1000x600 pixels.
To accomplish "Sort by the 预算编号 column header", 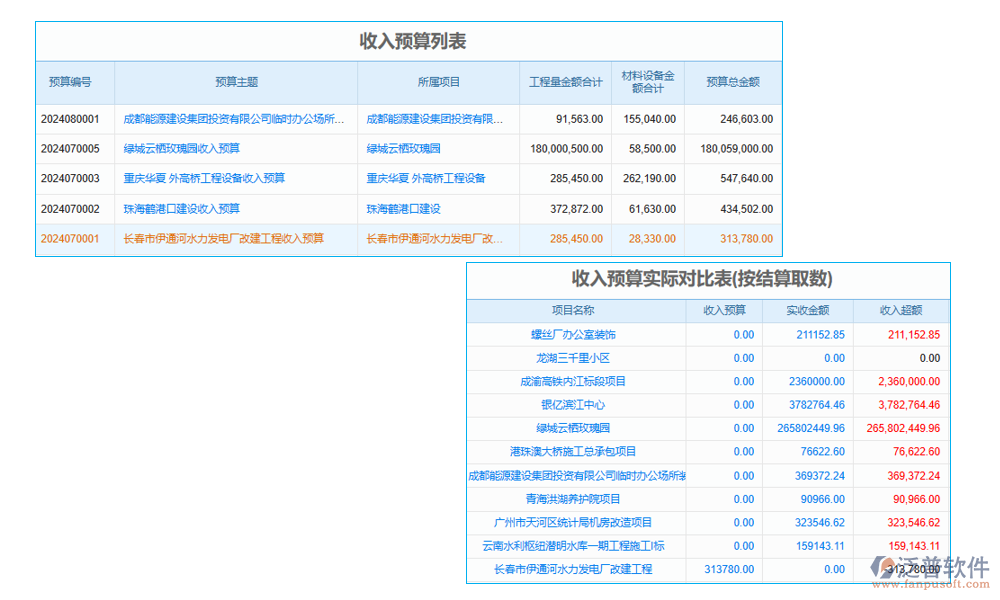I will coord(70,82).
